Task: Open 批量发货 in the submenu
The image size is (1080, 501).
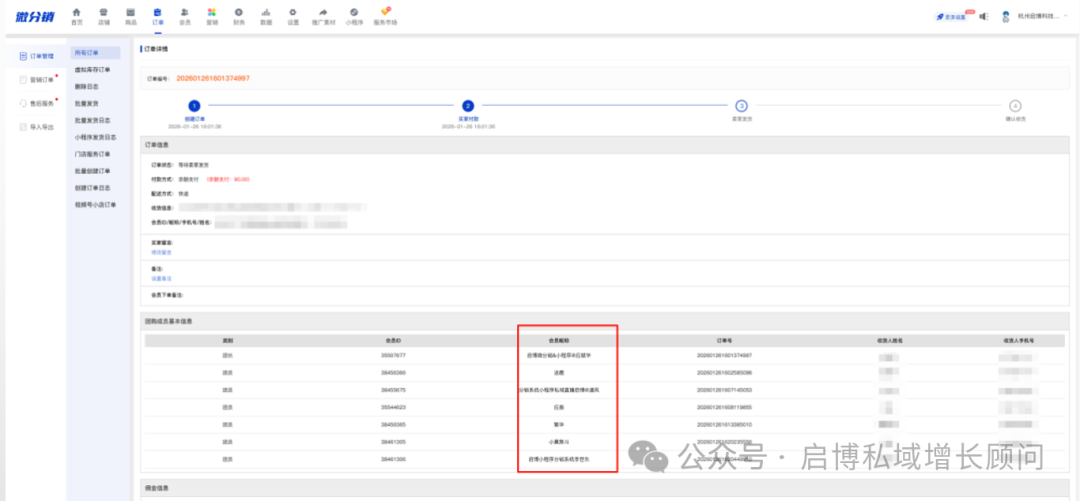Action: coord(87,103)
